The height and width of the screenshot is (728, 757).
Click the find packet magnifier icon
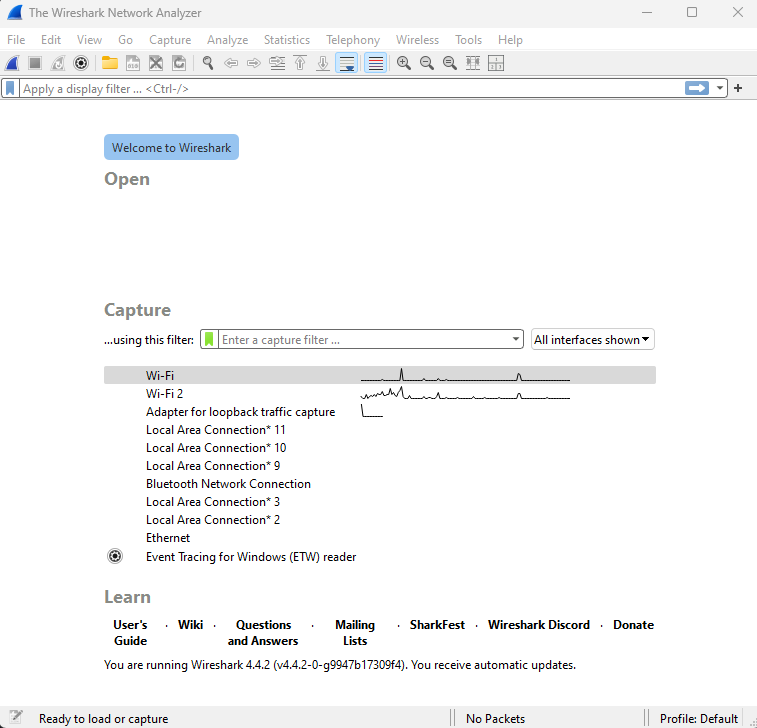[x=208, y=63]
